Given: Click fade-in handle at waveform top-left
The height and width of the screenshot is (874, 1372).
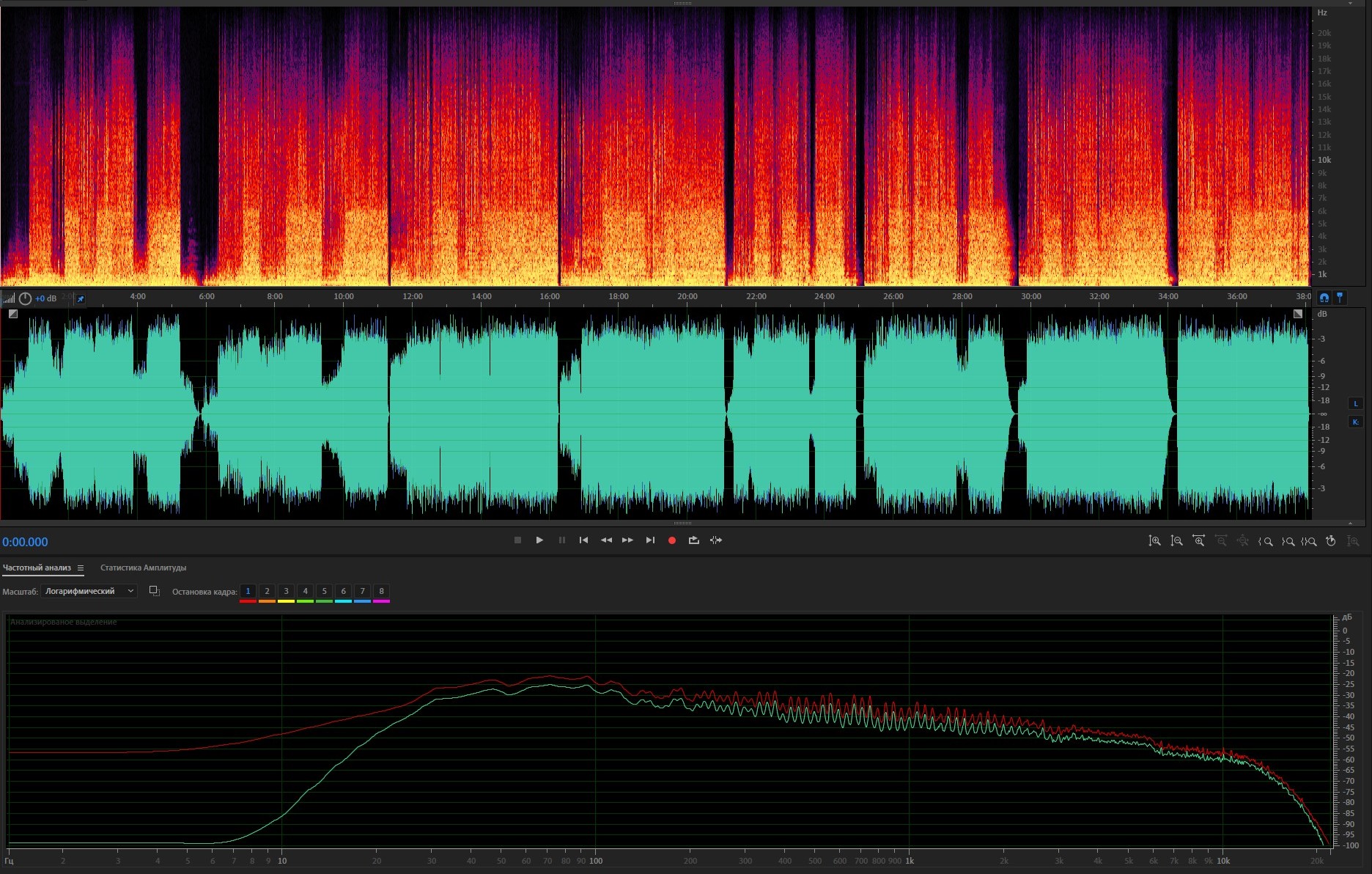Looking at the screenshot, I should click(13, 314).
